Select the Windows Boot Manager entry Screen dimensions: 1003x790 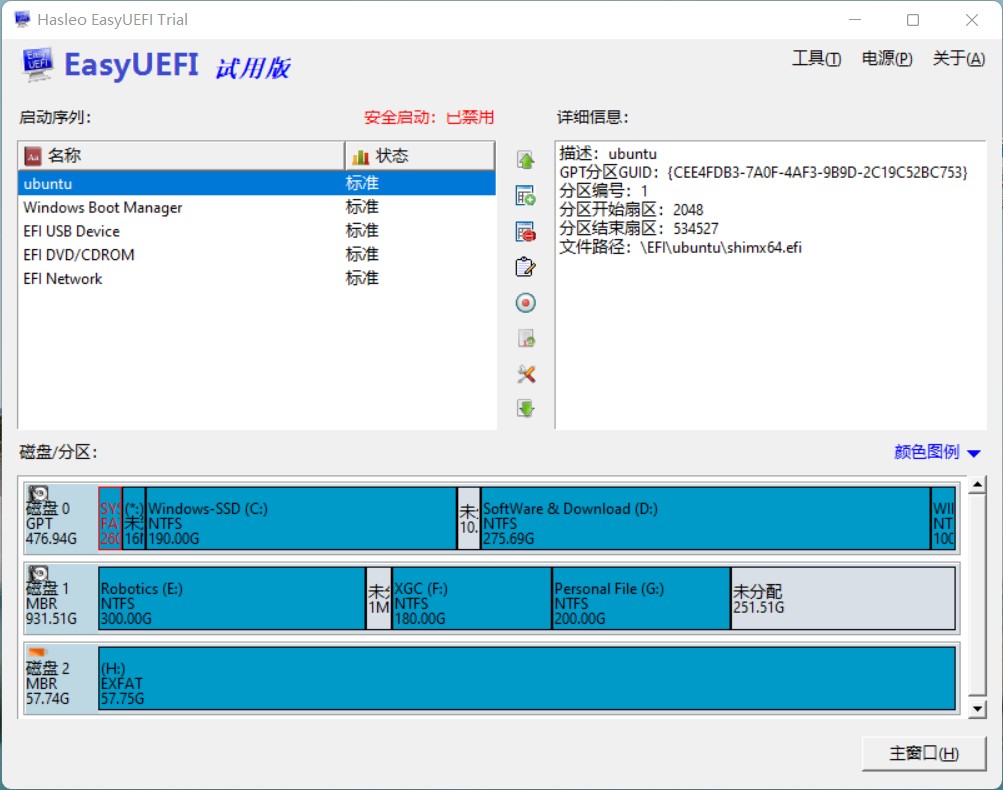[257, 207]
